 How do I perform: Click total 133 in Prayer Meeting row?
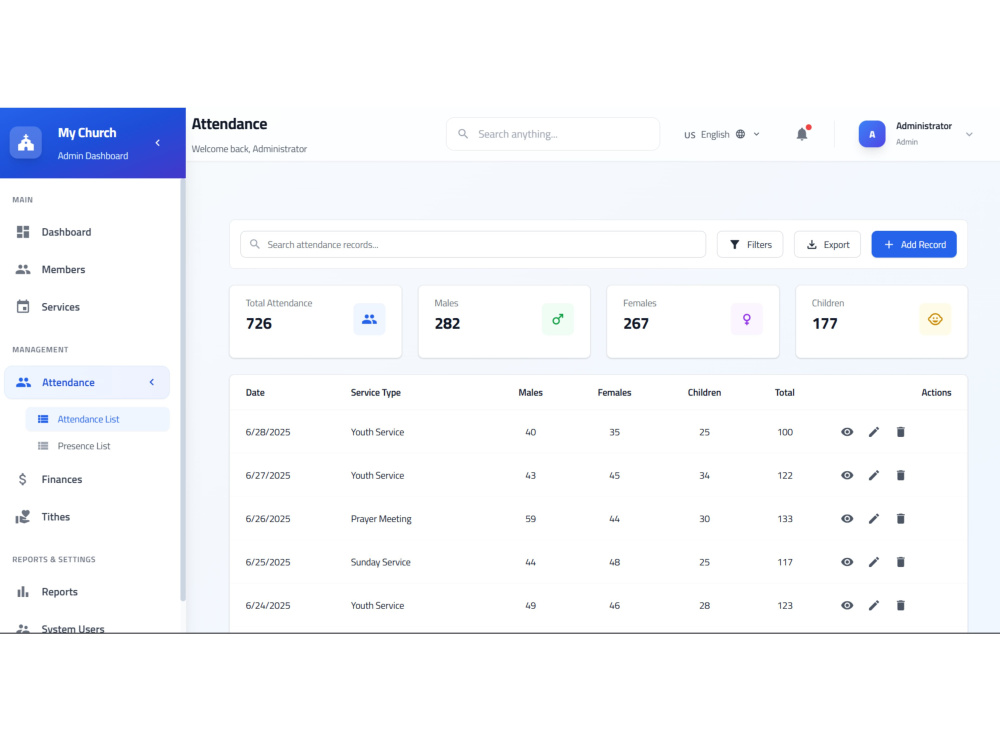[x=785, y=518]
